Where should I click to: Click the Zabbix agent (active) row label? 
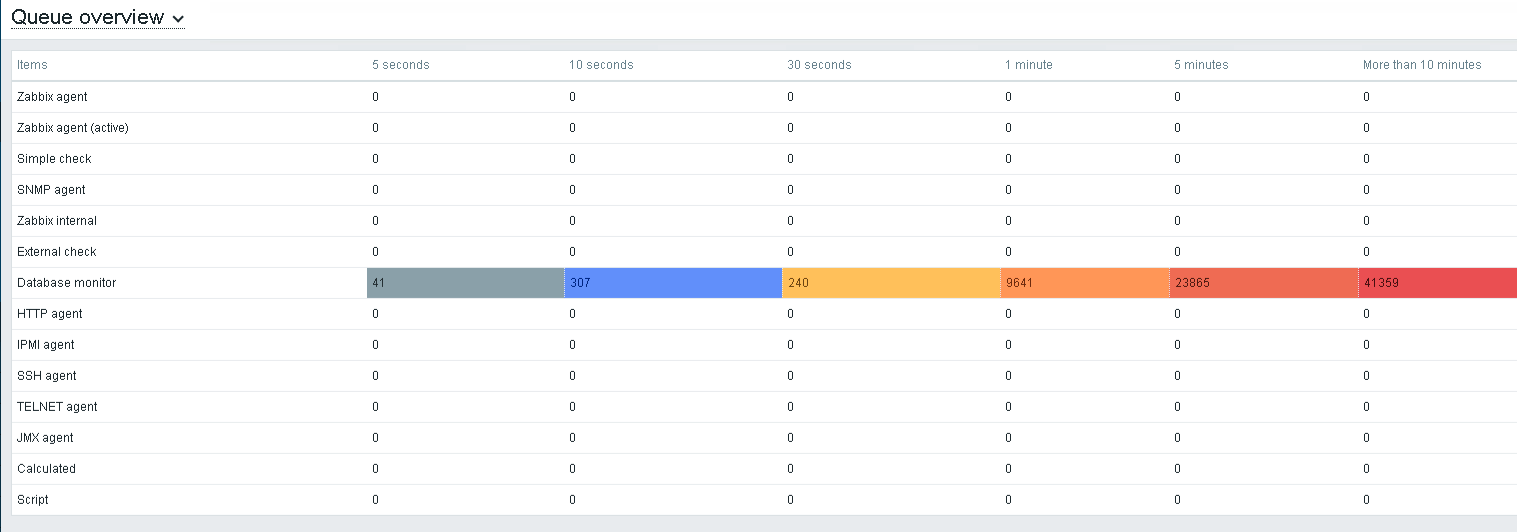coord(72,128)
